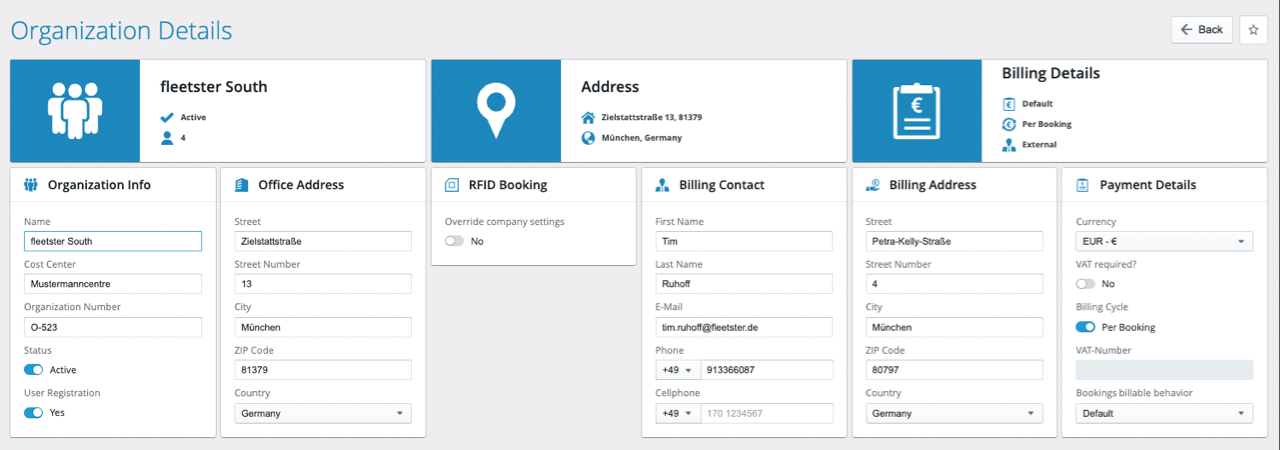Click the Office Address Street field
Viewport: 1280px width, 450px height.
[323, 241]
